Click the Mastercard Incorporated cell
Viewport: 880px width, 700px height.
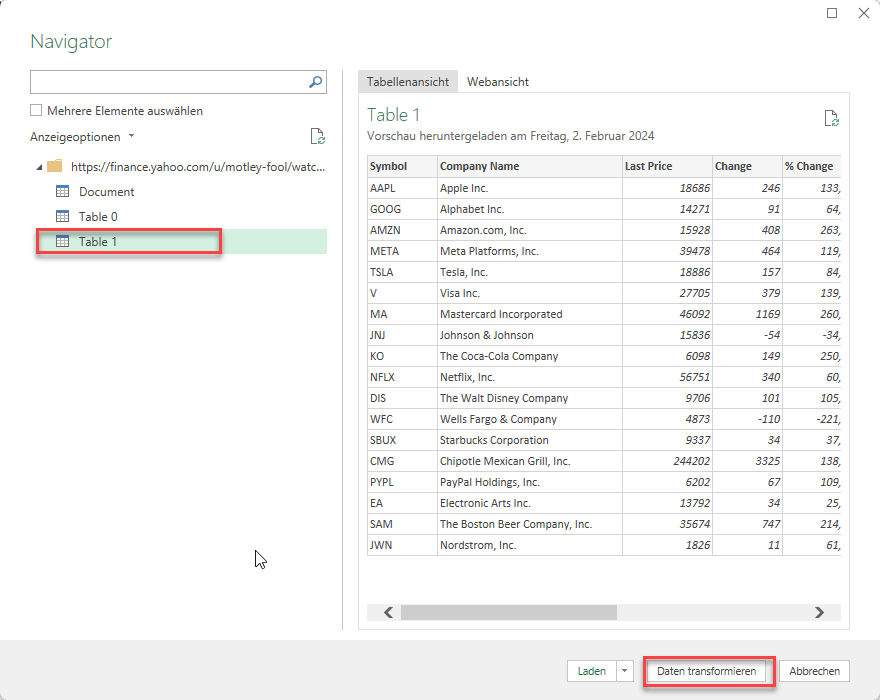[x=530, y=314]
